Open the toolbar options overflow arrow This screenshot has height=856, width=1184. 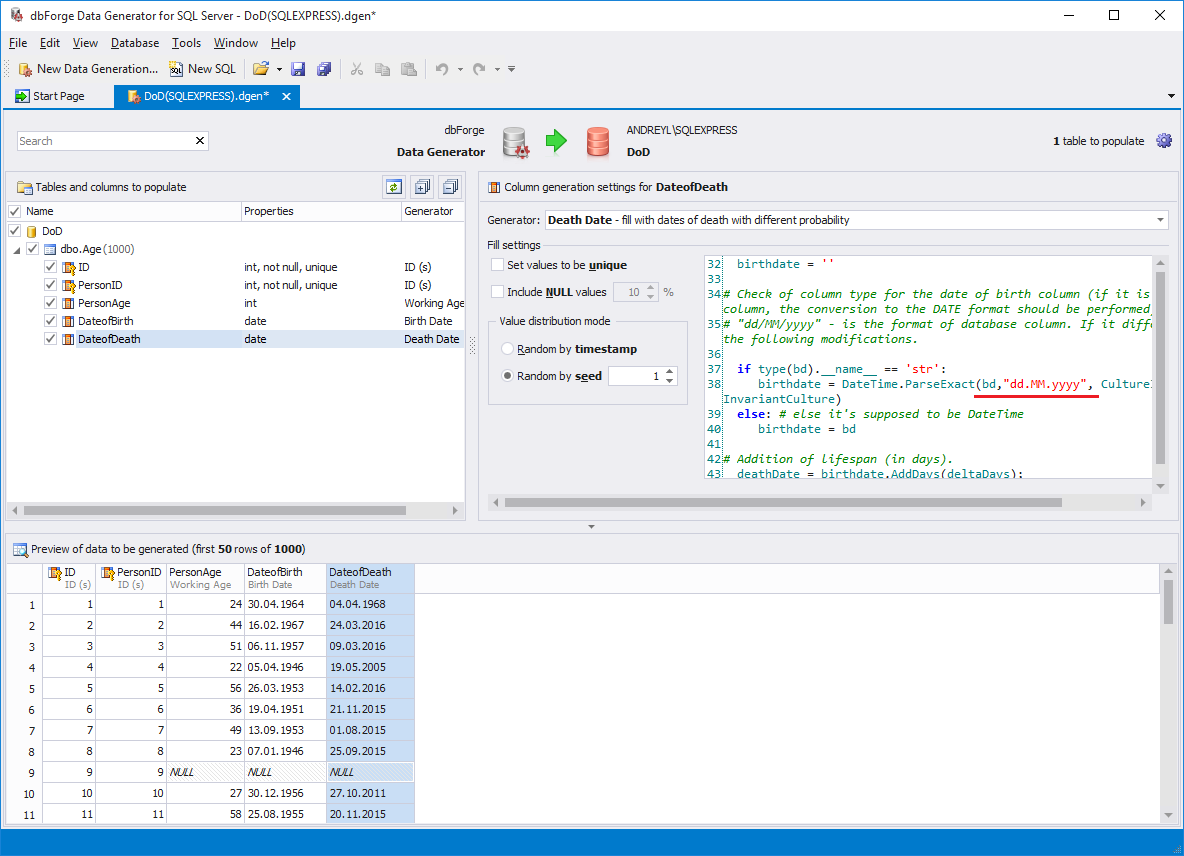[x=512, y=69]
